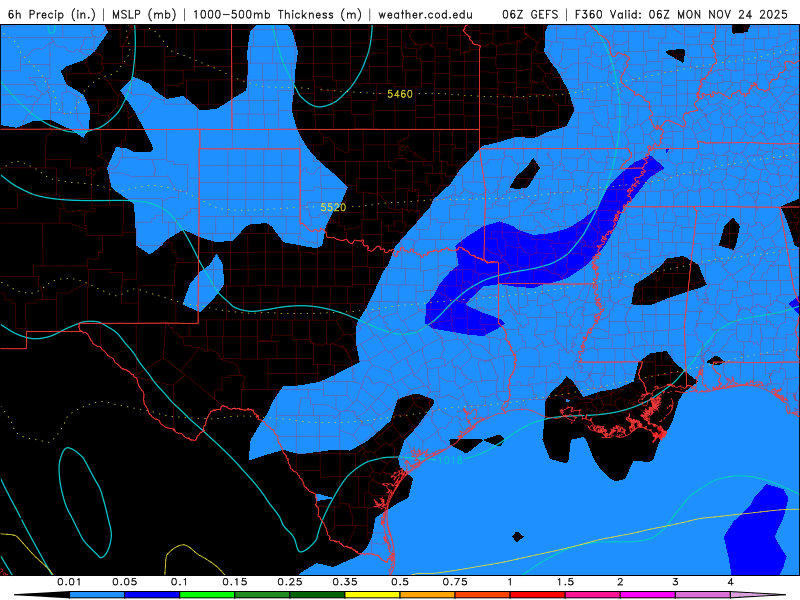
Task: Click the '6h Precip (in.)' title text
Action: (52, 14)
